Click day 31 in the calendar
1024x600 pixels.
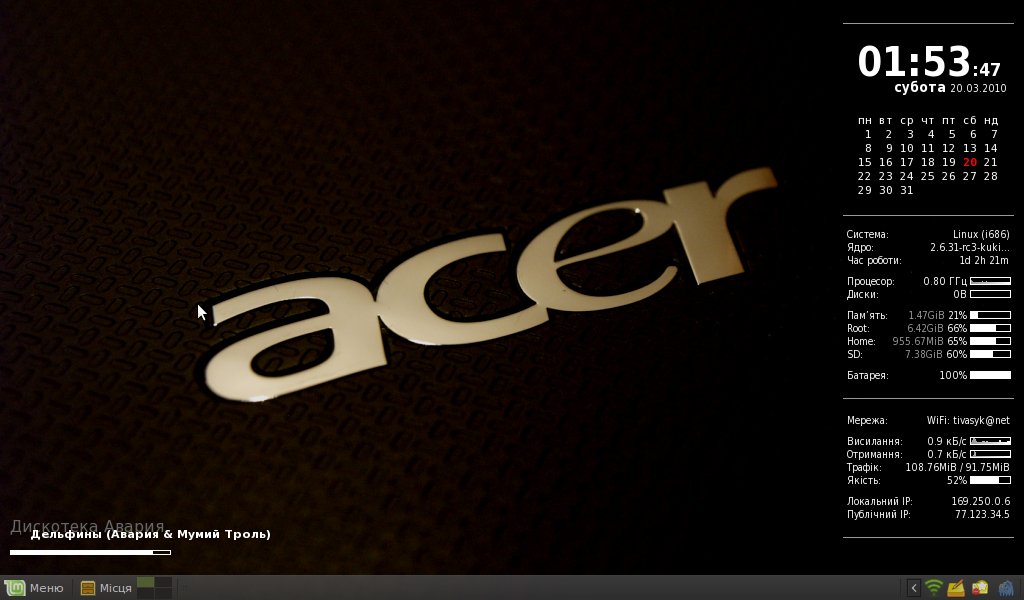pyautogui.click(x=906, y=190)
